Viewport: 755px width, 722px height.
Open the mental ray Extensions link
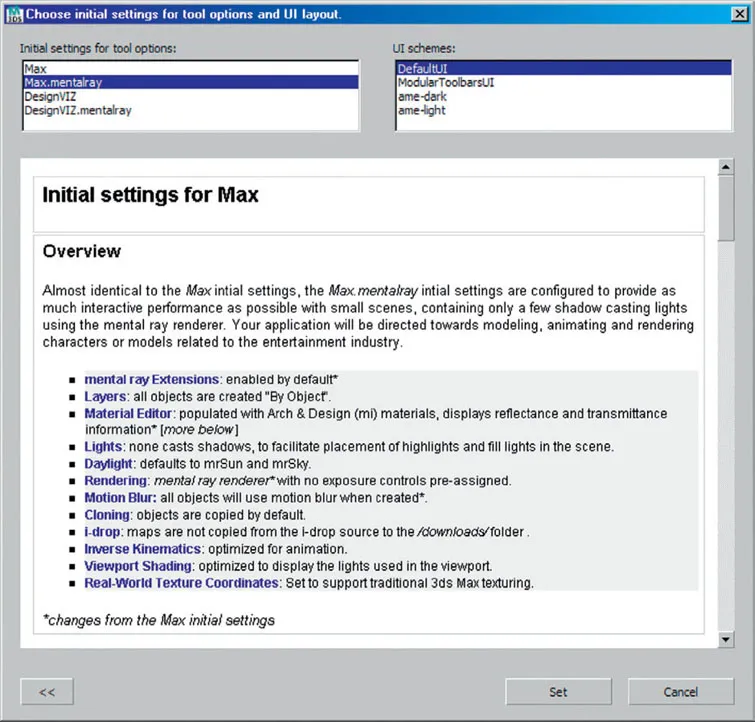pyautogui.click(x=151, y=380)
